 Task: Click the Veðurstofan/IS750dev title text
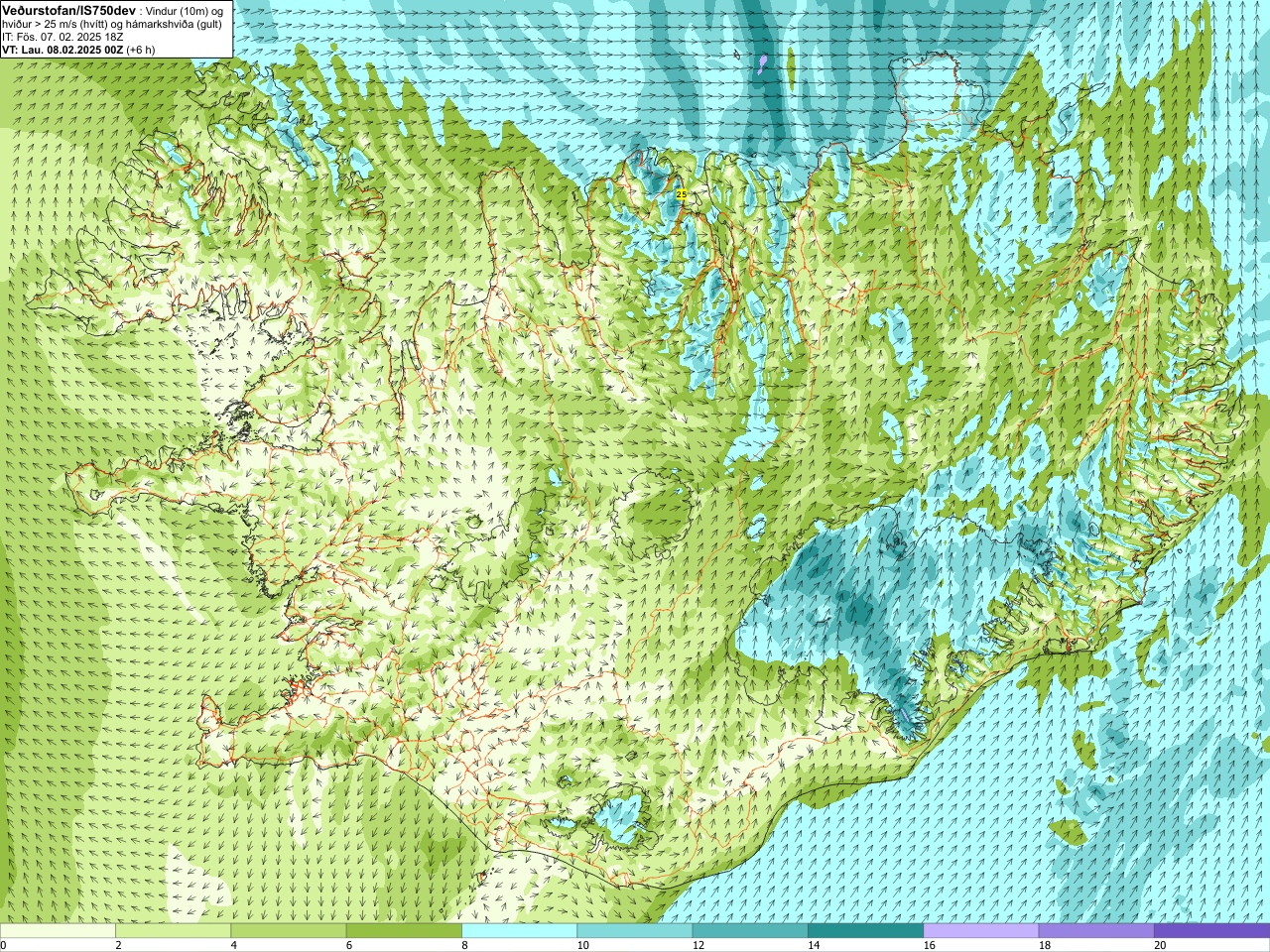[x=69, y=9]
